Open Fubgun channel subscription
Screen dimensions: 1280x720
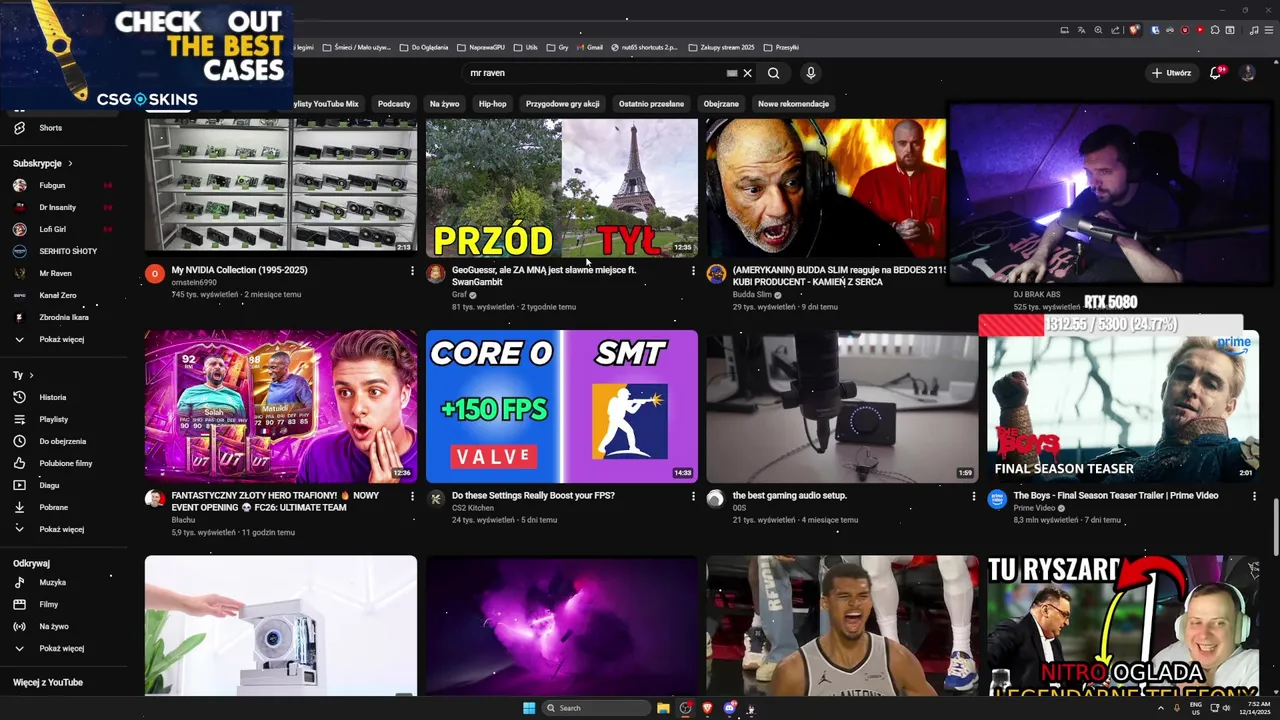click(x=52, y=185)
